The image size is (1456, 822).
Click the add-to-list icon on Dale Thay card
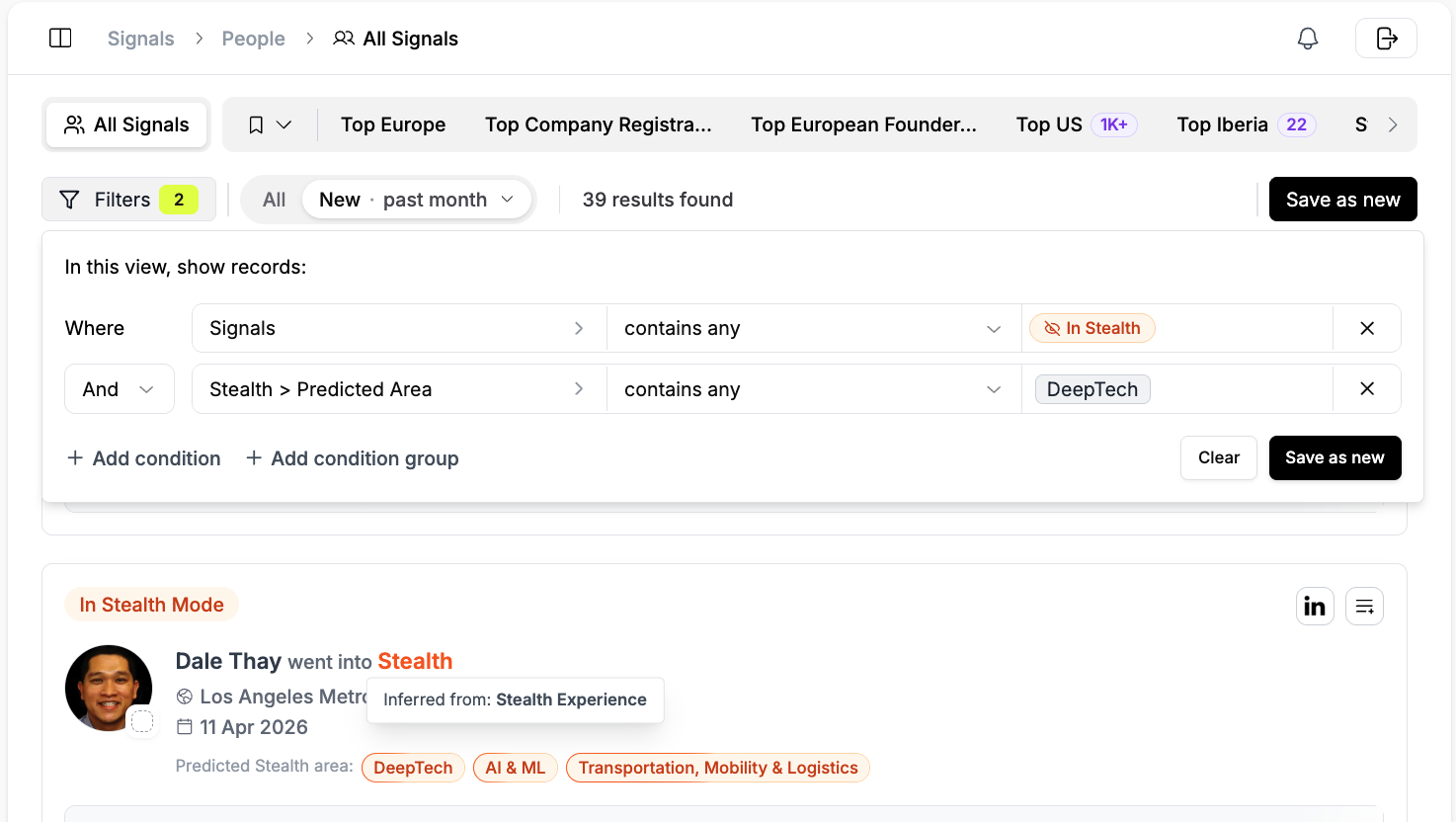tap(1364, 607)
